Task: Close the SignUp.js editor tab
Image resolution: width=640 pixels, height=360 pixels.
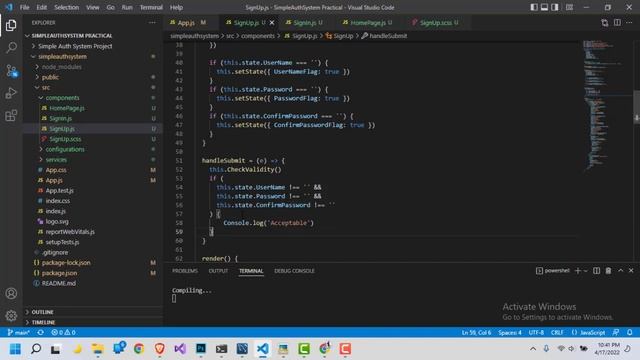Action: point(272,23)
